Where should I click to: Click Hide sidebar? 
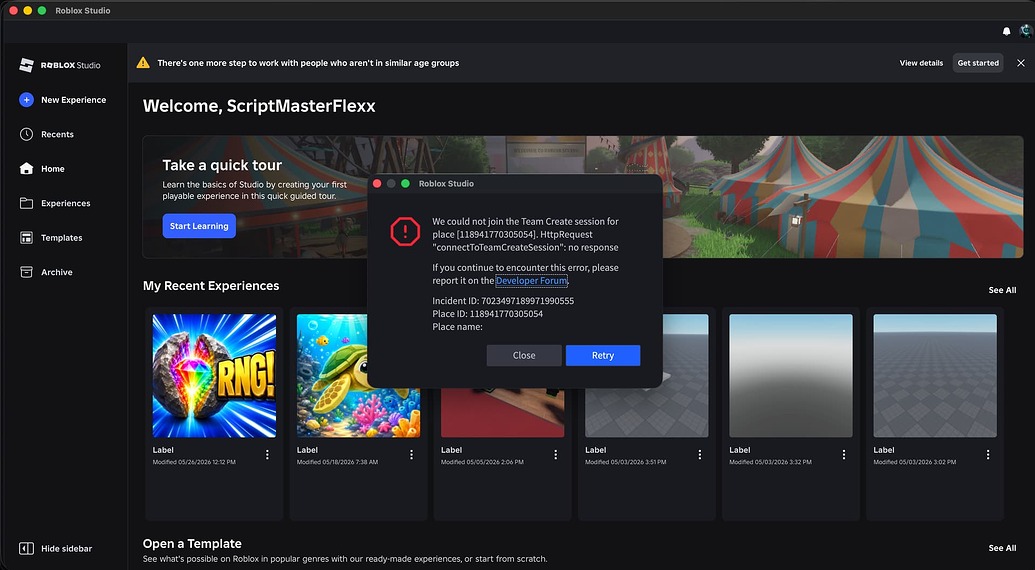55,548
